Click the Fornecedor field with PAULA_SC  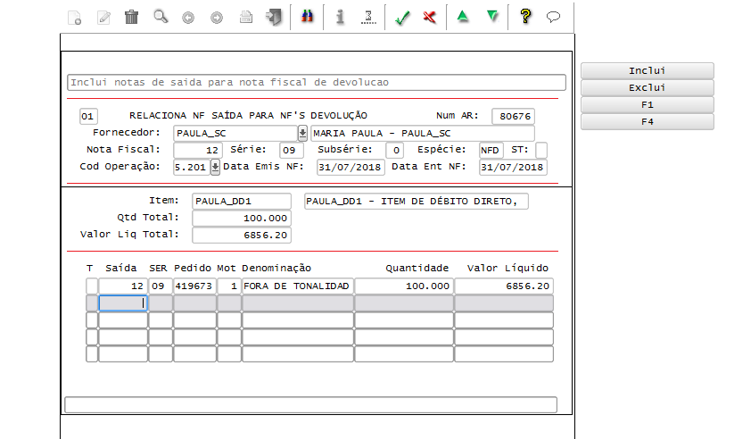(x=236, y=133)
